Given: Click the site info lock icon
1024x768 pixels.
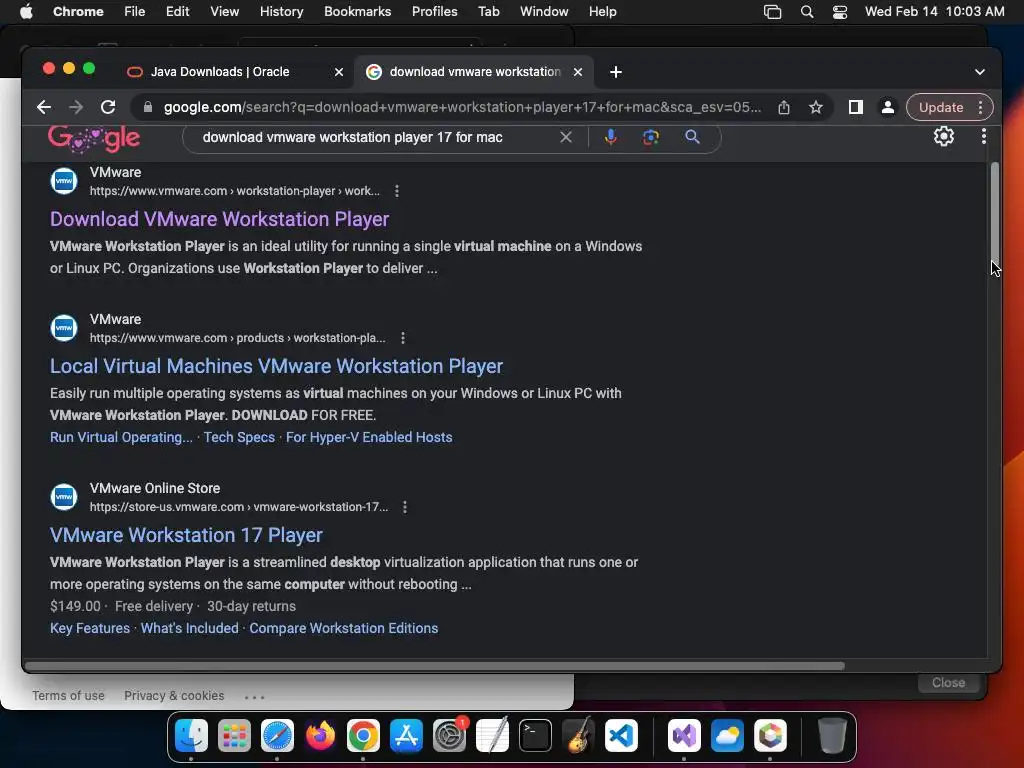Looking at the screenshot, I should click(x=148, y=107).
